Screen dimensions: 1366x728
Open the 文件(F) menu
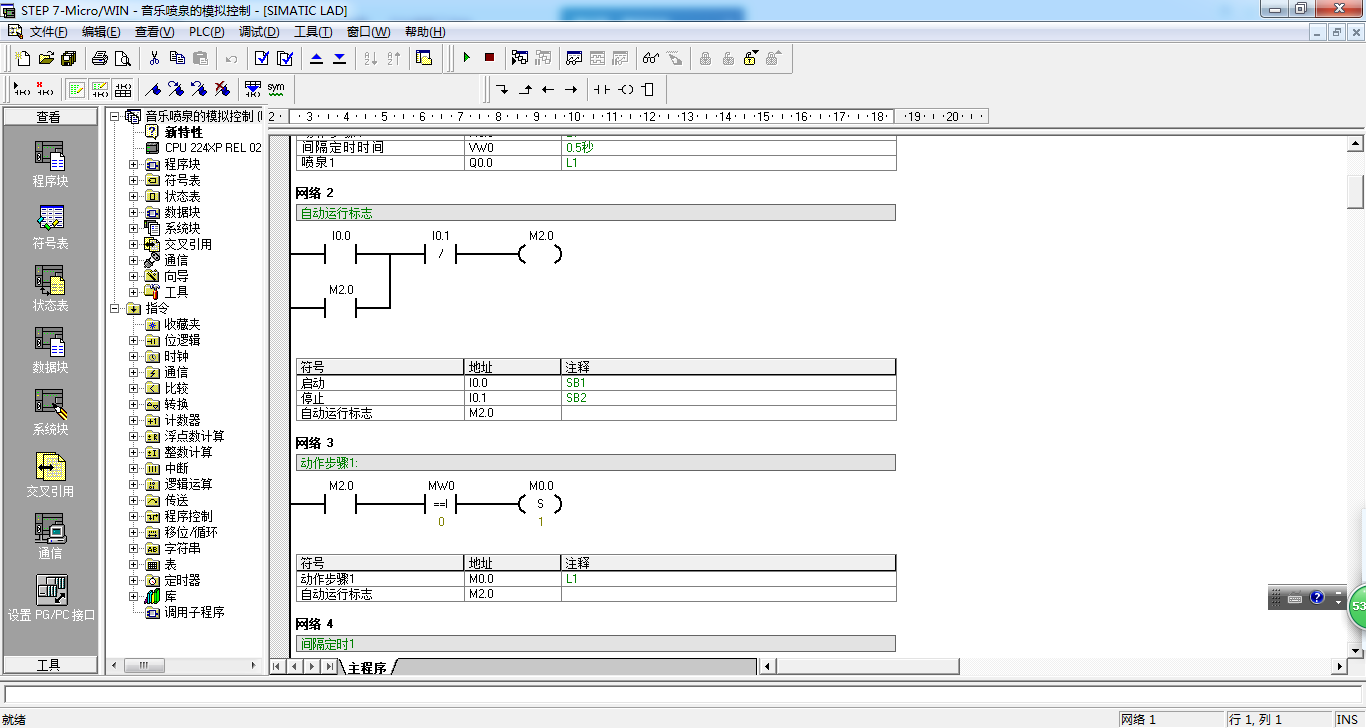pyautogui.click(x=48, y=32)
